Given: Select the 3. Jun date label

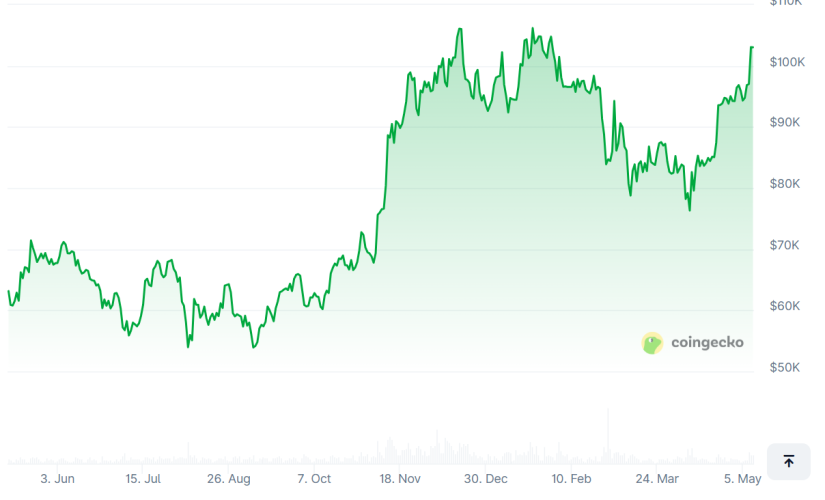Looking at the screenshot, I should click(57, 479).
